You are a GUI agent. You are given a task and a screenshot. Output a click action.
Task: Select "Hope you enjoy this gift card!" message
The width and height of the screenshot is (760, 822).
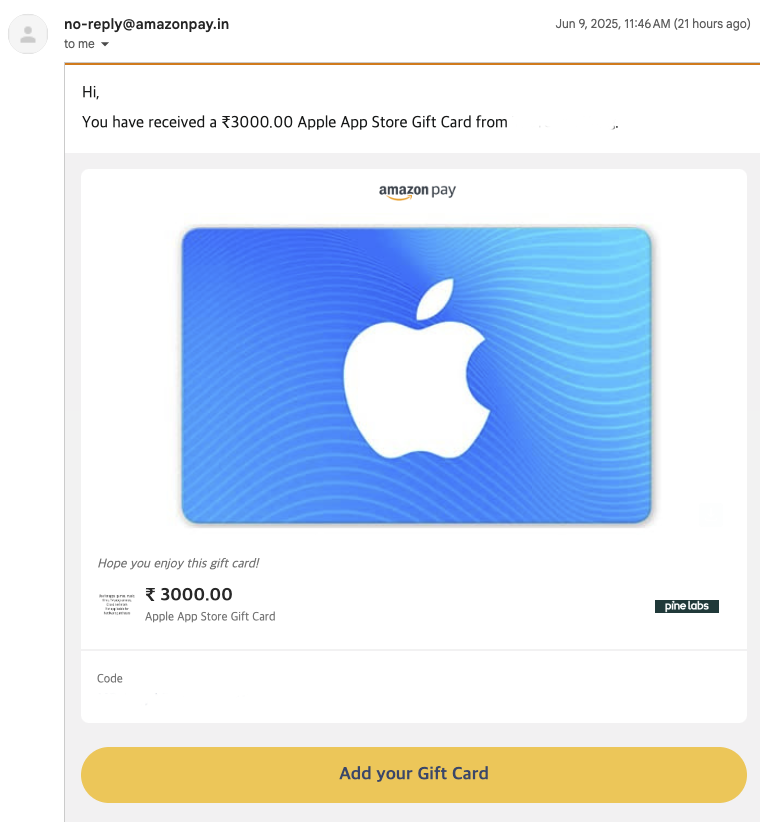178,563
